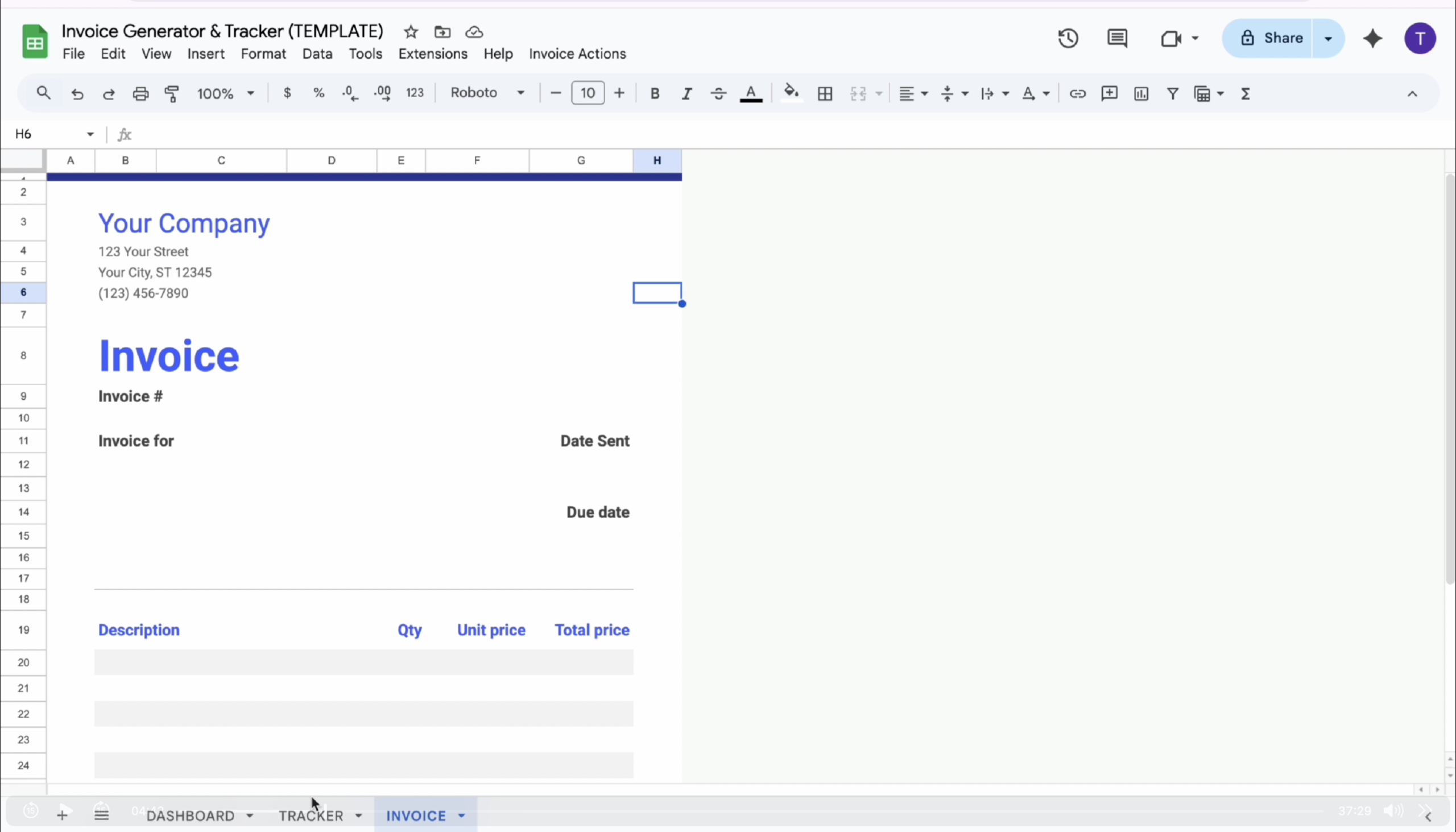Create a filter

tap(1172, 93)
